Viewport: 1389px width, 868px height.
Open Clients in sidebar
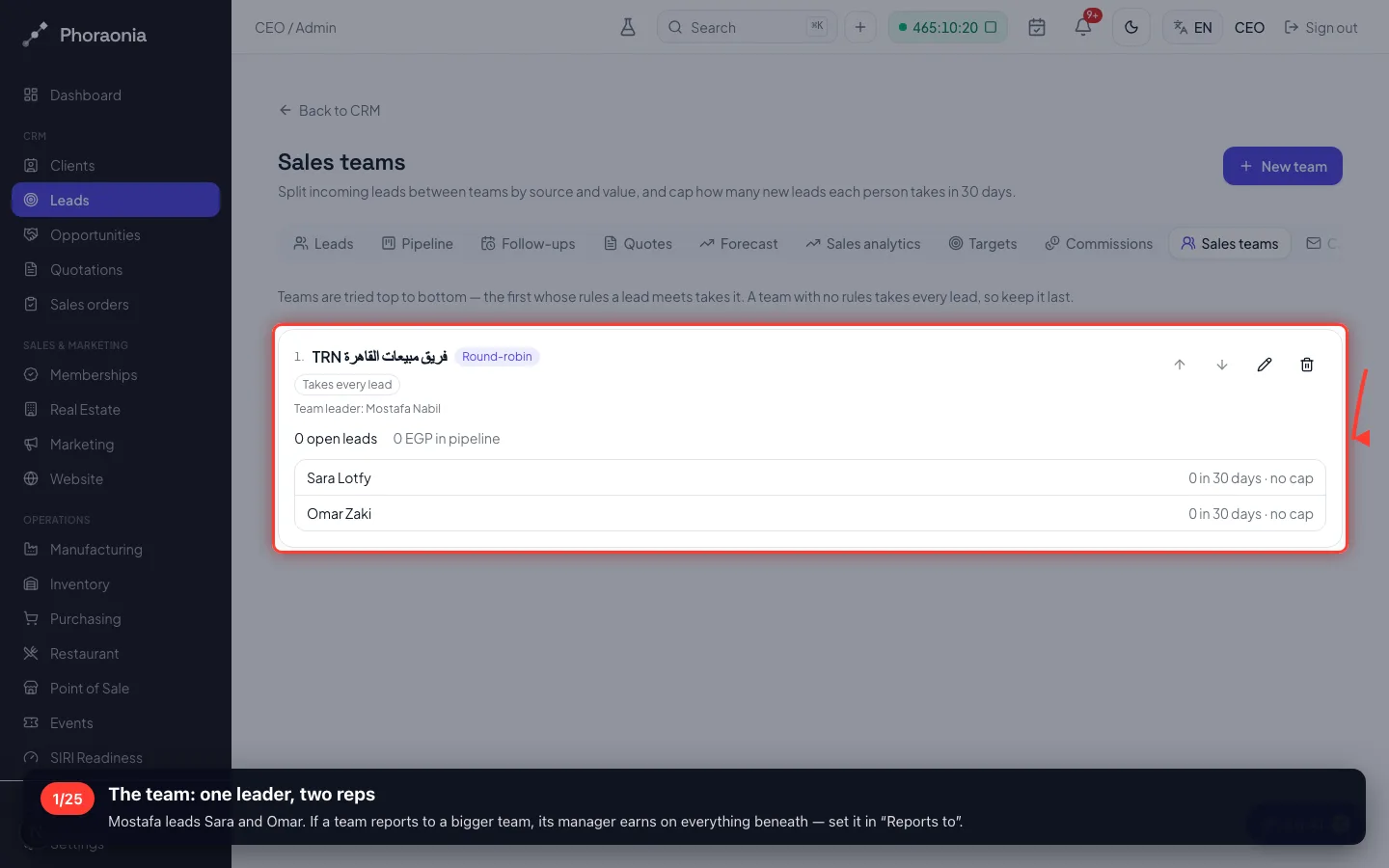116,166
